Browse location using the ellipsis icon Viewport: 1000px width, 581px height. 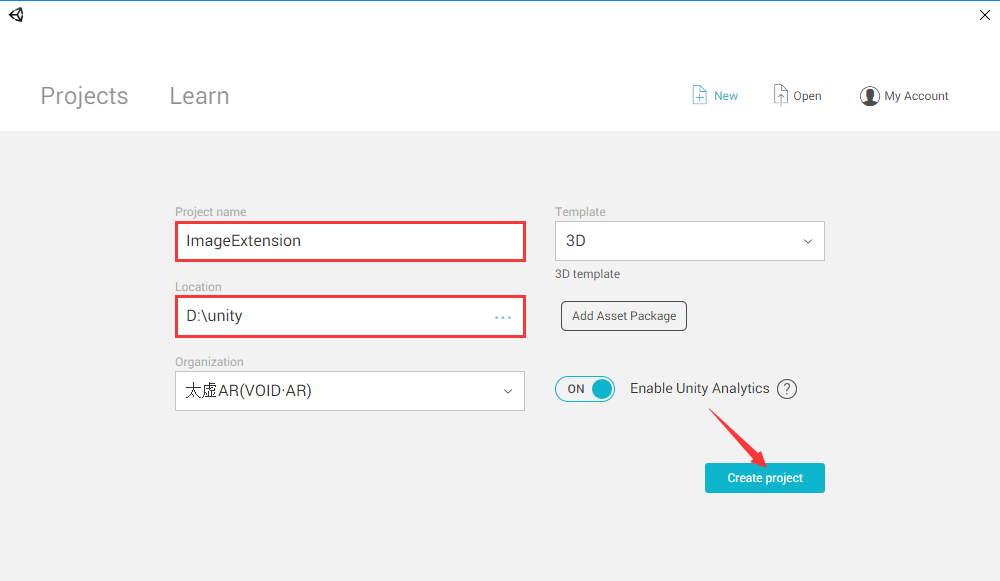click(x=503, y=317)
